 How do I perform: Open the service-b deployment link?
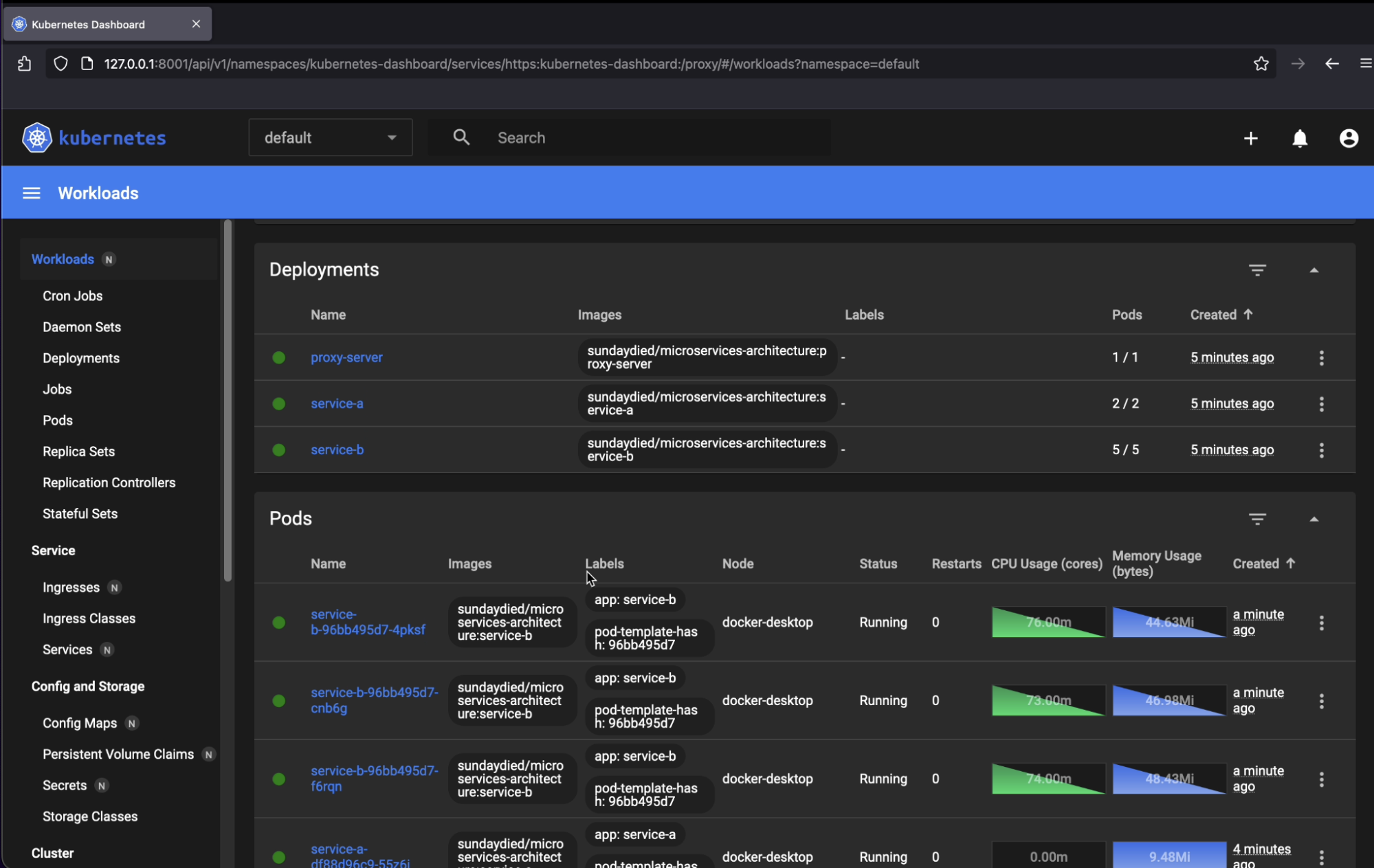pyautogui.click(x=337, y=449)
